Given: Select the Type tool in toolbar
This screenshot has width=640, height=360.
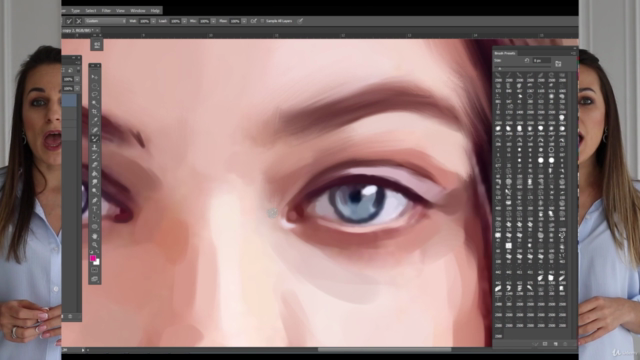Looking at the screenshot, I should click(x=95, y=209).
